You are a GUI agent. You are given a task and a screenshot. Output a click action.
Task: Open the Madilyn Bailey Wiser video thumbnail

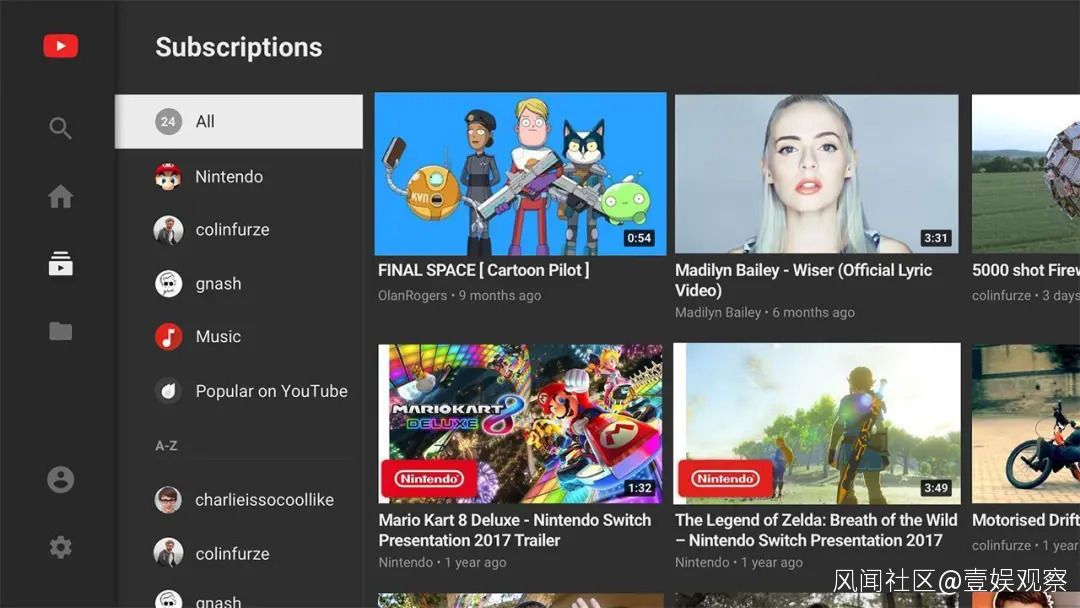pos(816,174)
